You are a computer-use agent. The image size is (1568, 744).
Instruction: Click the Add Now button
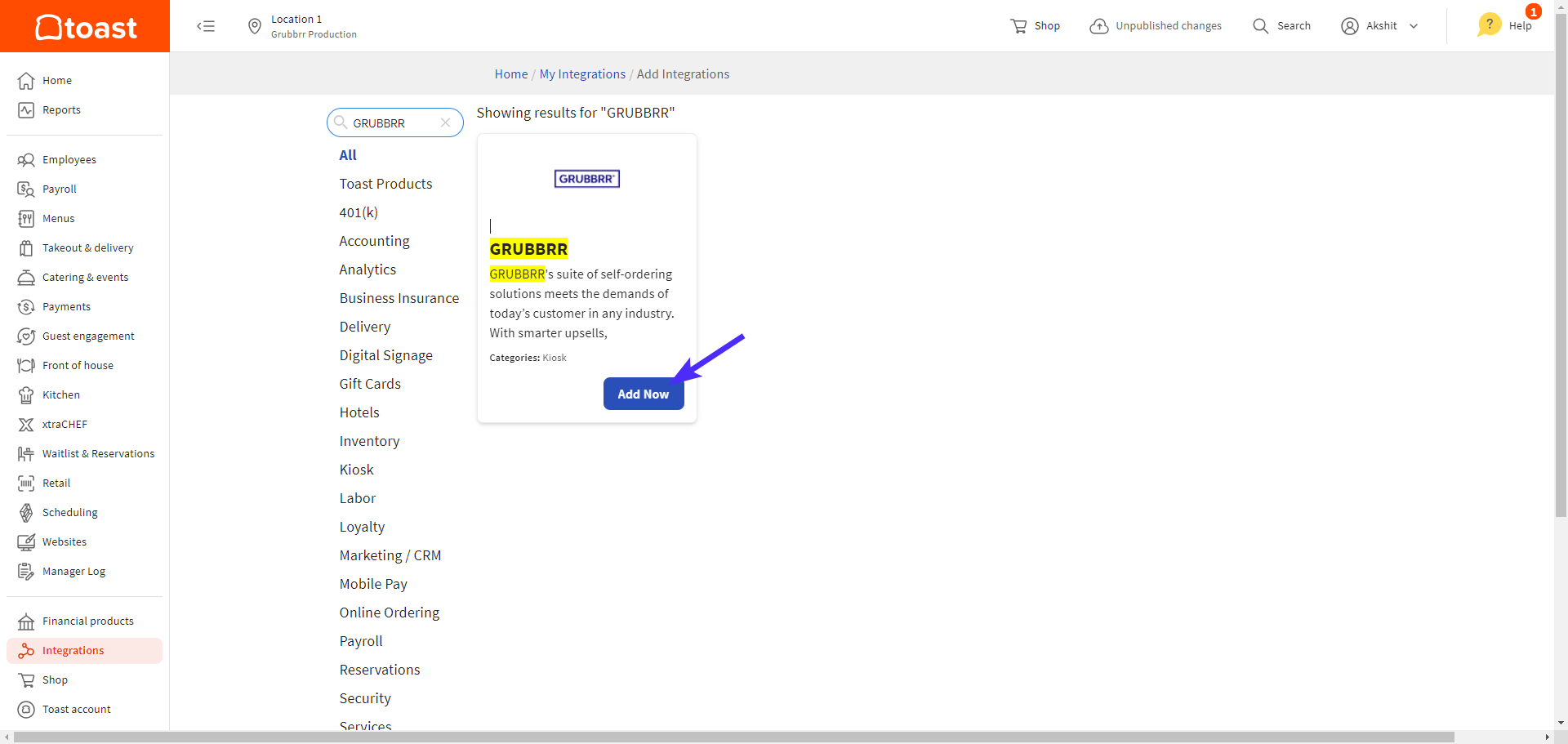(644, 394)
